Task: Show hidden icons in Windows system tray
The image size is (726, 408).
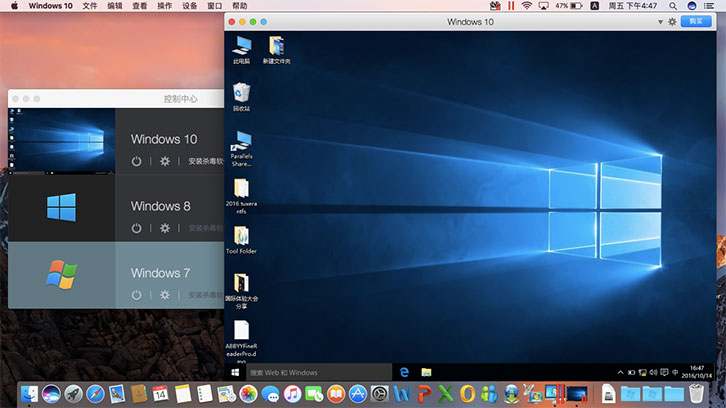Action: click(620, 372)
